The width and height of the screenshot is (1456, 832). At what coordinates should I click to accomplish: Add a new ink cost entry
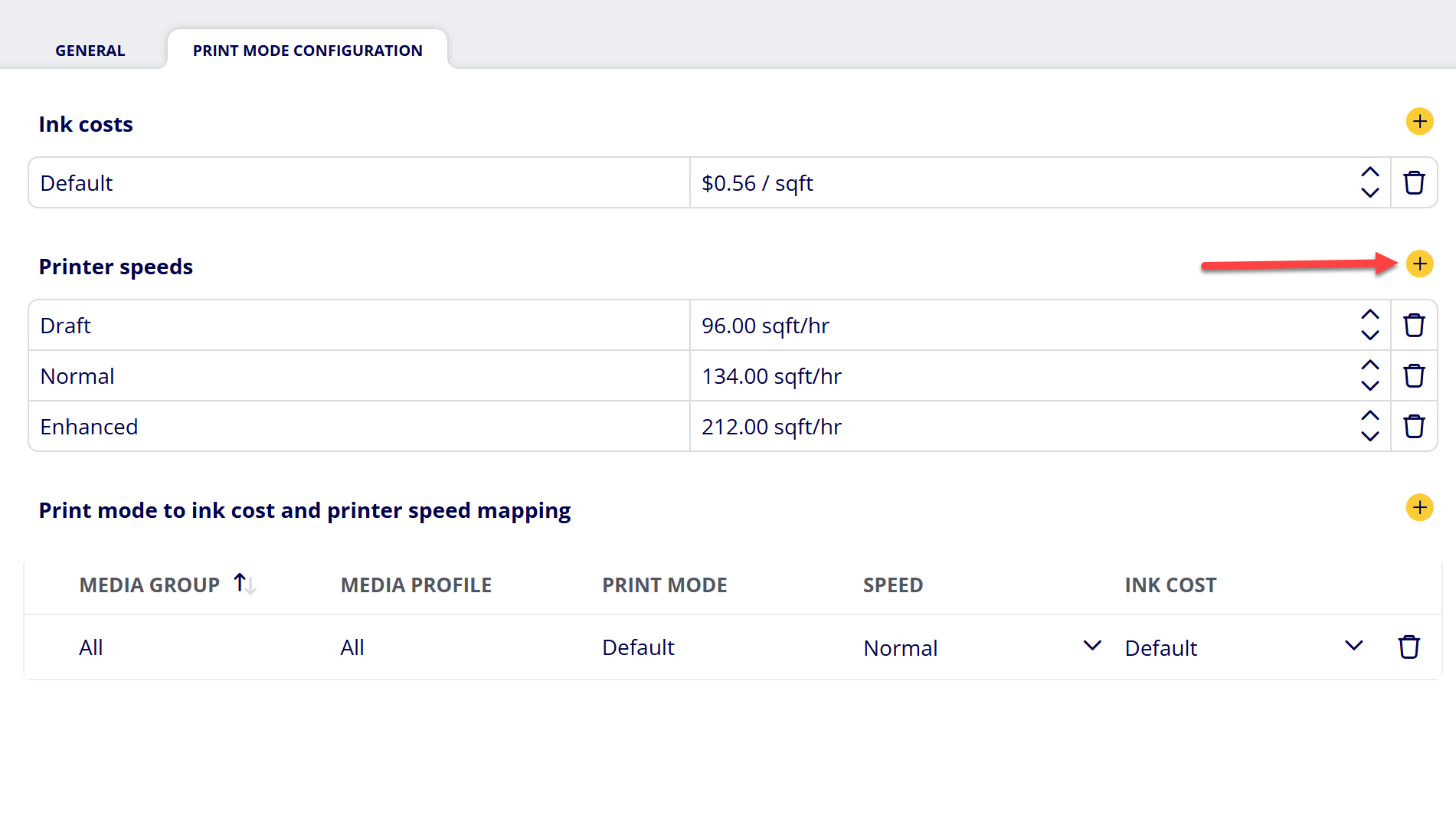[x=1419, y=121]
